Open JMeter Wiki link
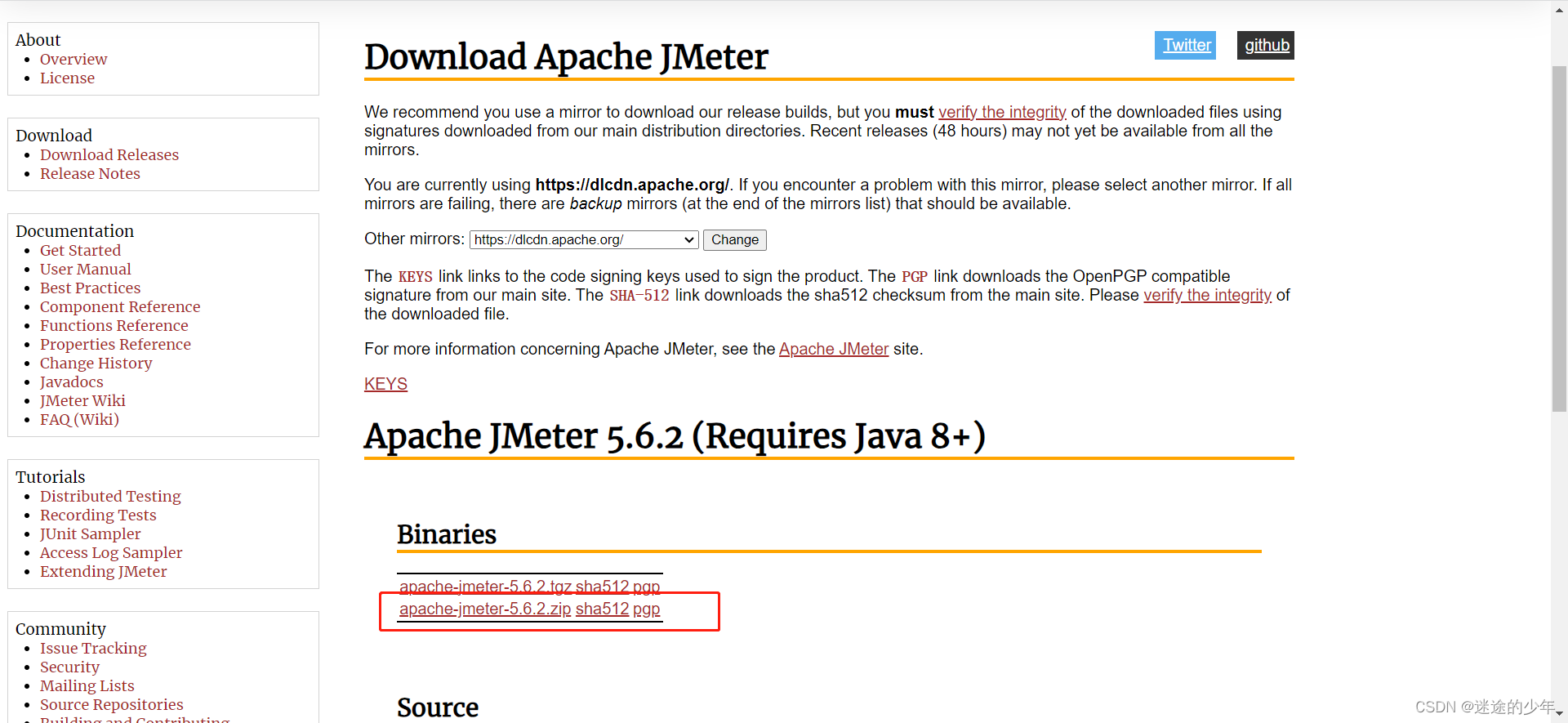 [82, 400]
